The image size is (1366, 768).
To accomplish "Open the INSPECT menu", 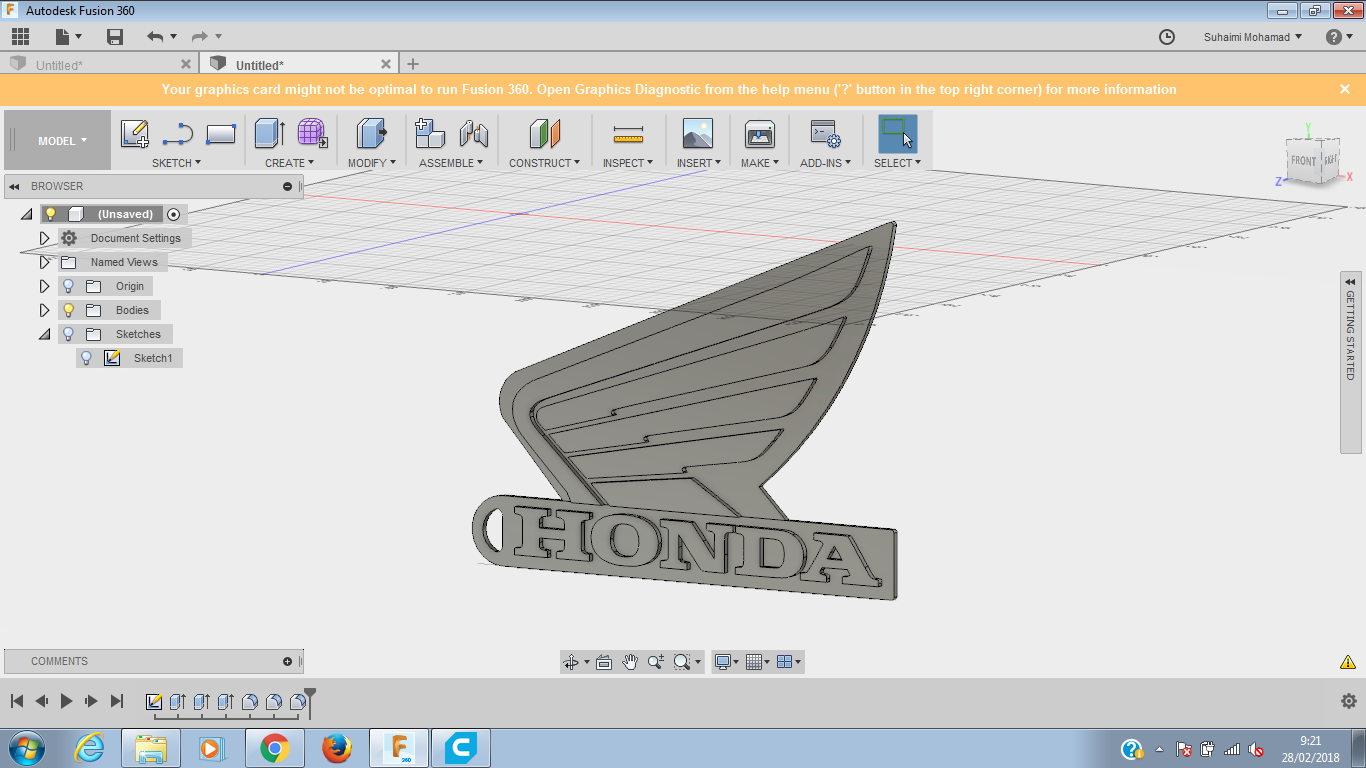I will coord(627,163).
